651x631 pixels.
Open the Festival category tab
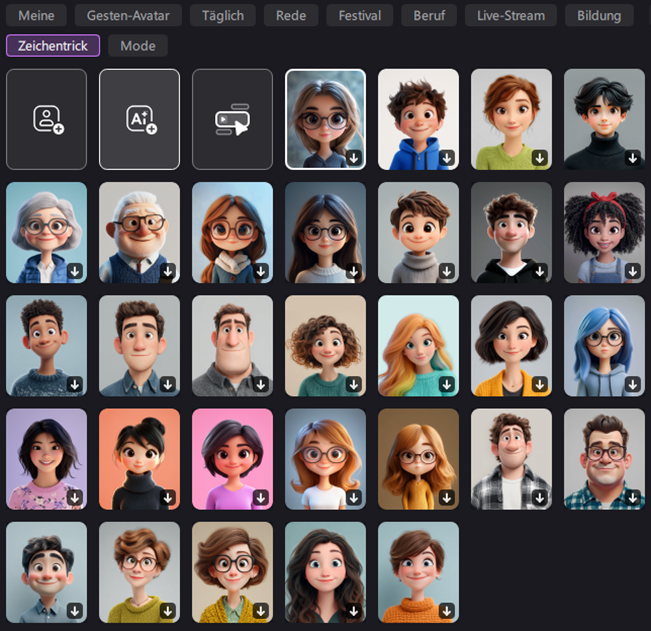[x=359, y=16]
